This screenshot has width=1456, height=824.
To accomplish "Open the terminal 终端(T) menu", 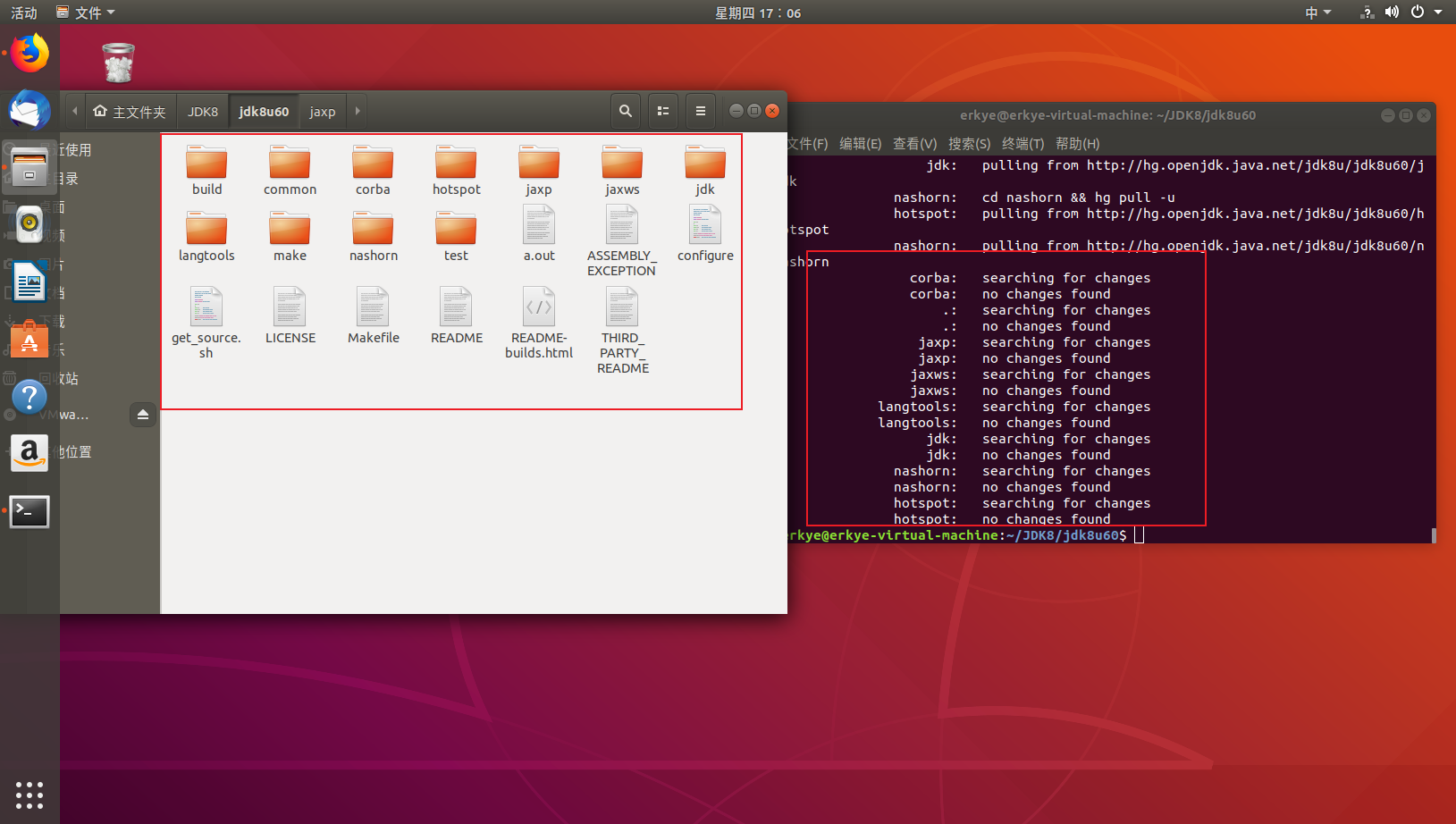I will tap(1023, 143).
